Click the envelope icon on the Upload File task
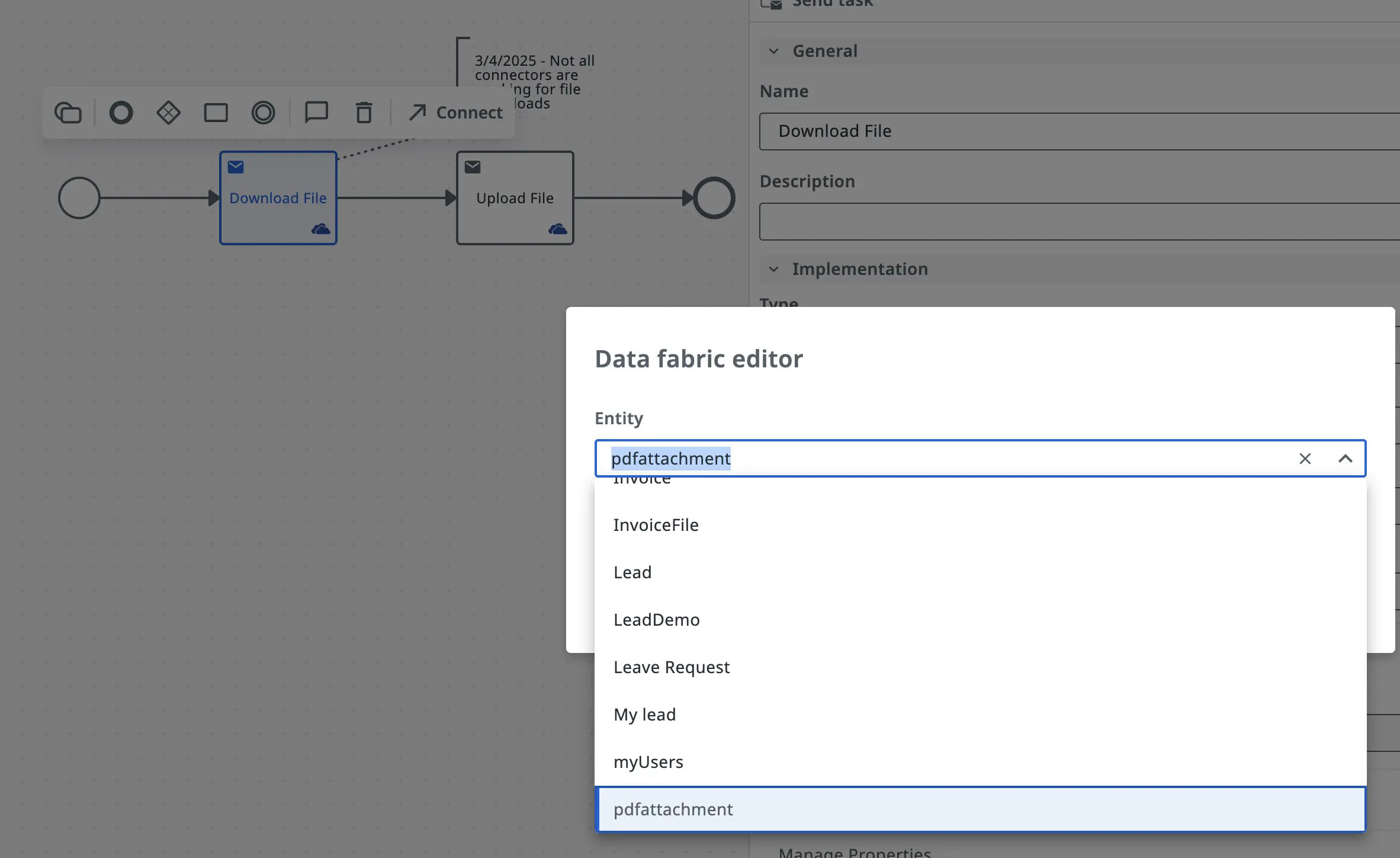Viewport: 1400px width, 858px height. [472, 167]
